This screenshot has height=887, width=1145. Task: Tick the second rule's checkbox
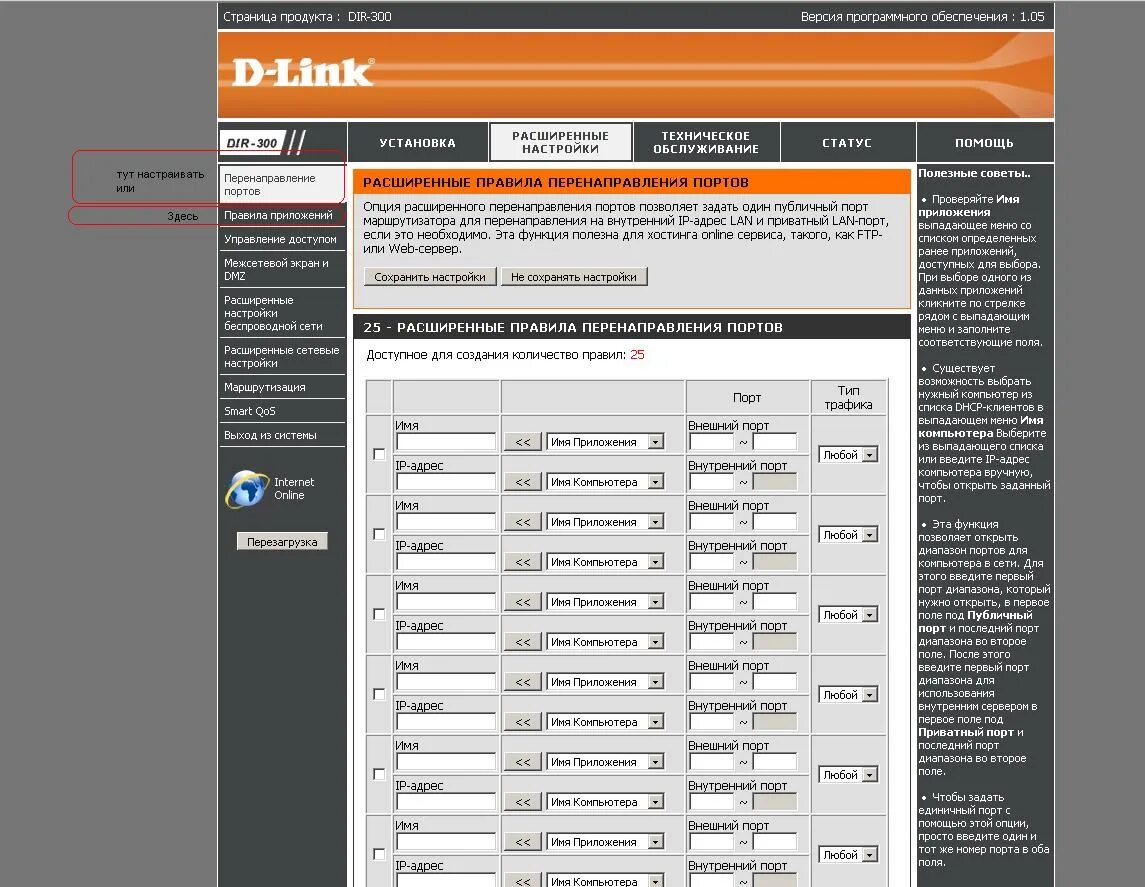(379, 534)
